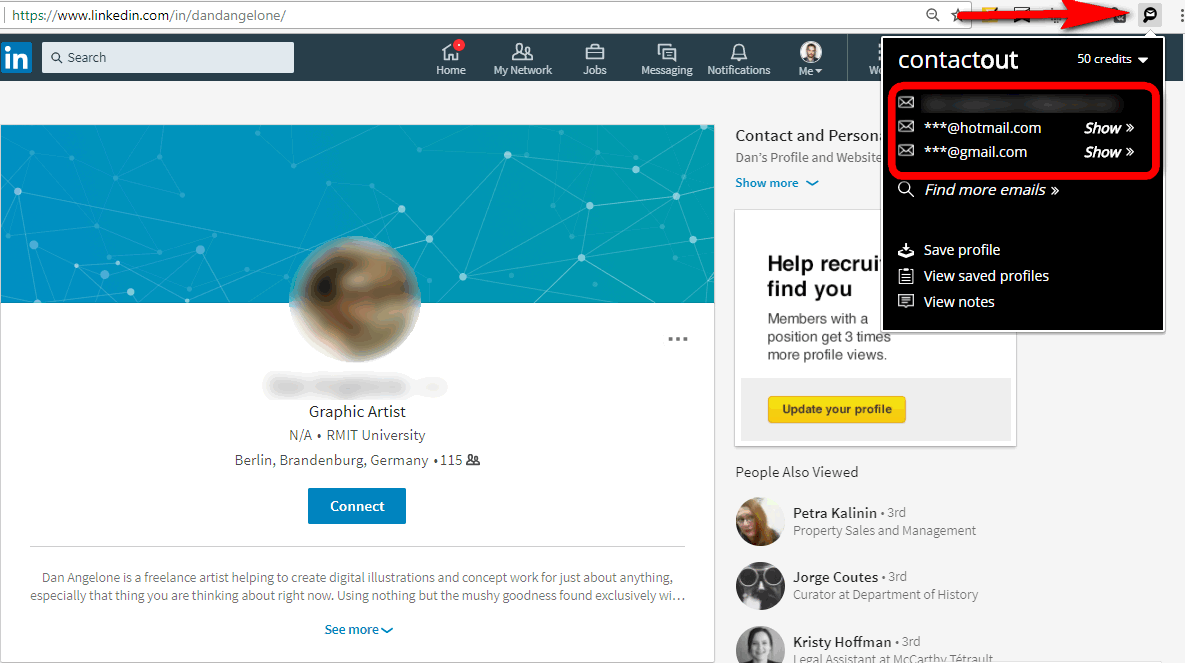Image resolution: width=1185 pixels, height=663 pixels.
Task: Click the LinkedIn logo
Action: coord(16,57)
